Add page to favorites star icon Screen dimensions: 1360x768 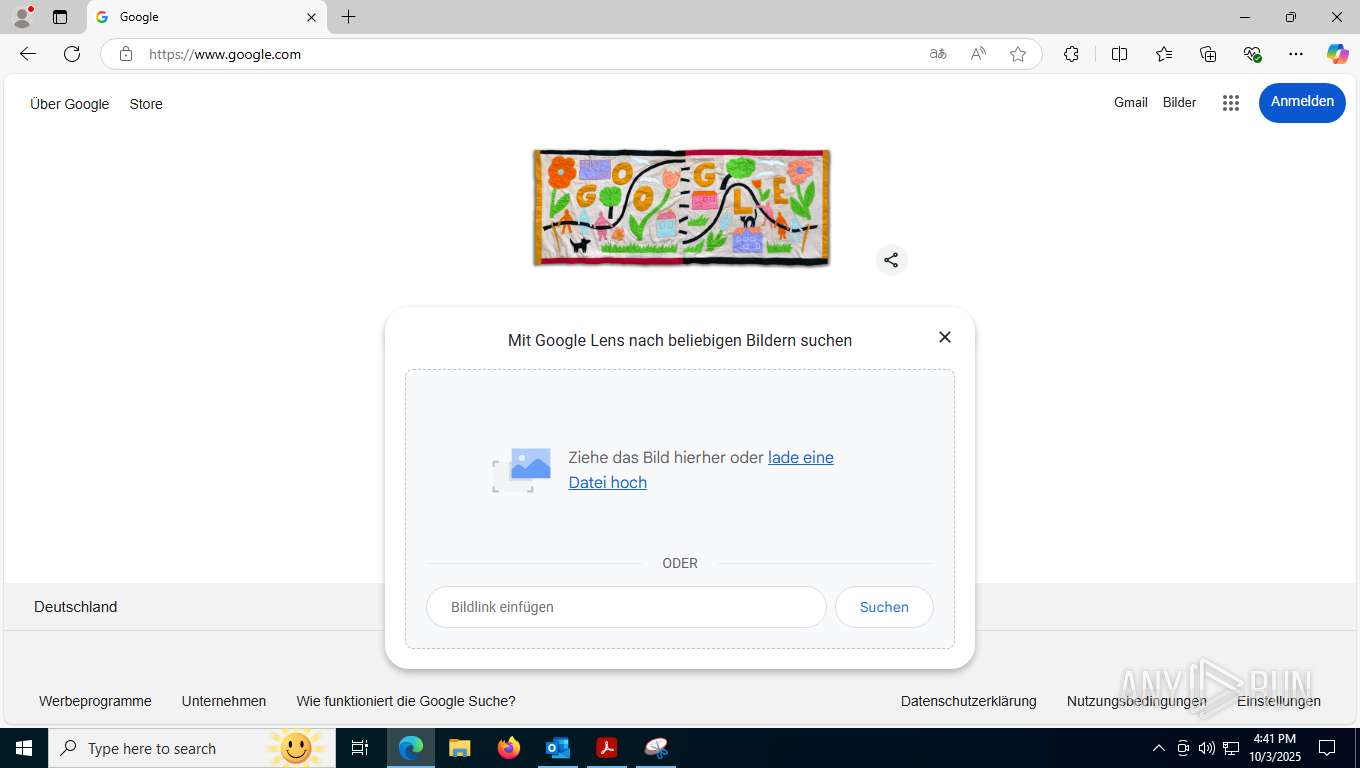(1018, 54)
